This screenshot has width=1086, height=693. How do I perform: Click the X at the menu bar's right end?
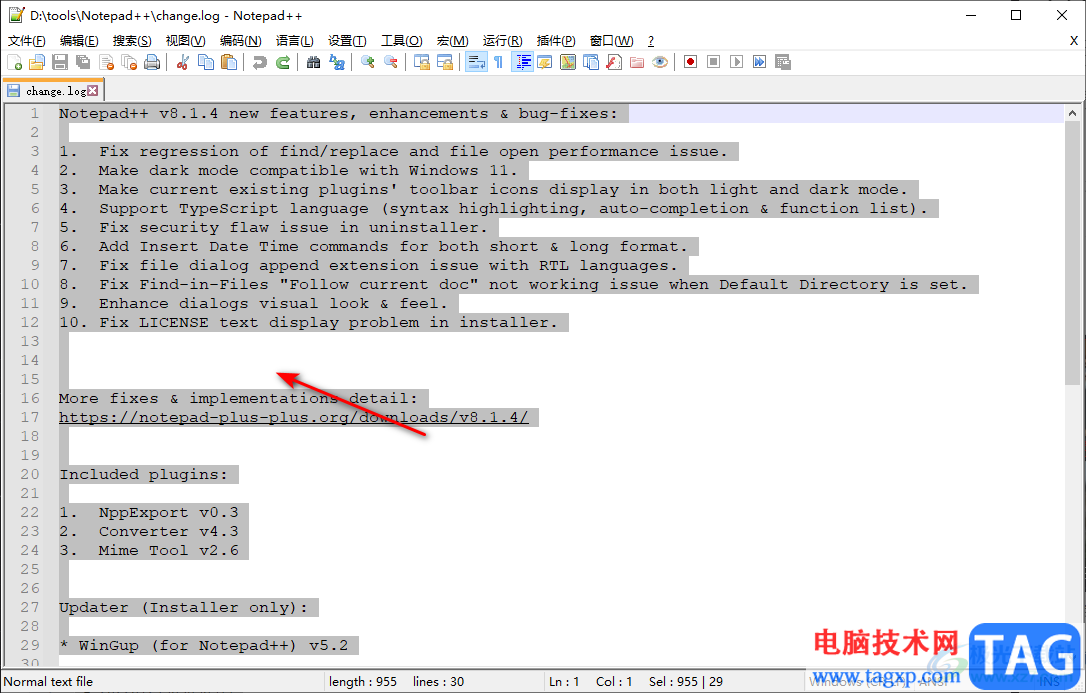1074,41
